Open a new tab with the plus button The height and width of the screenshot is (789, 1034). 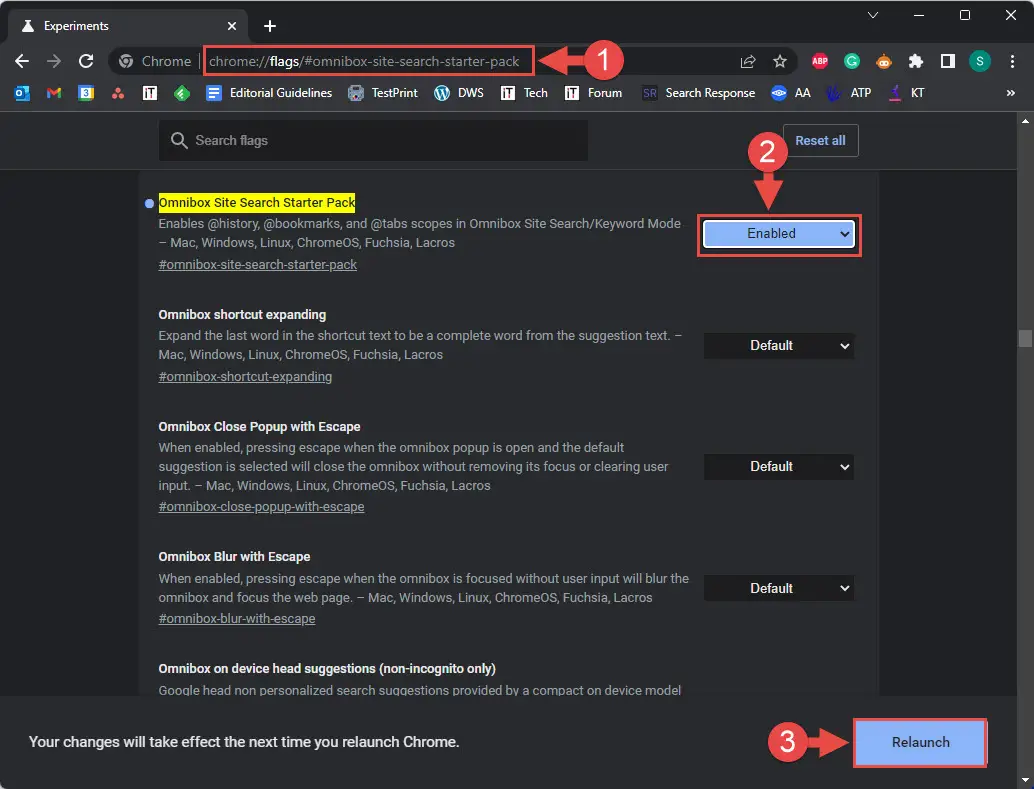[270, 26]
